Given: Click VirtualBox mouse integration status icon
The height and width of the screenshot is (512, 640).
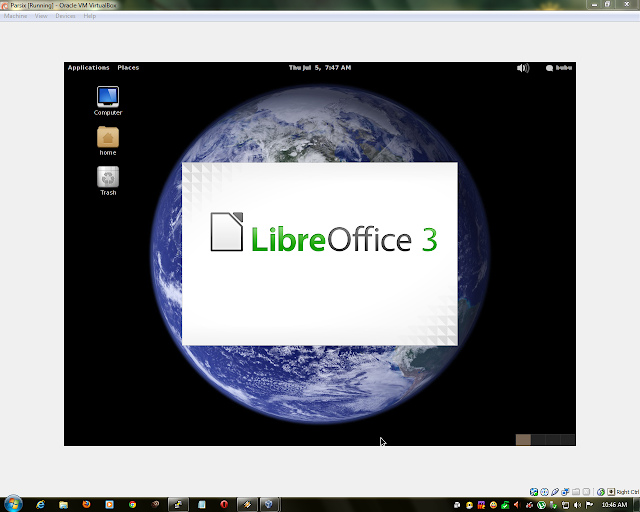Looking at the screenshot, I should click(x=601, y=492).
